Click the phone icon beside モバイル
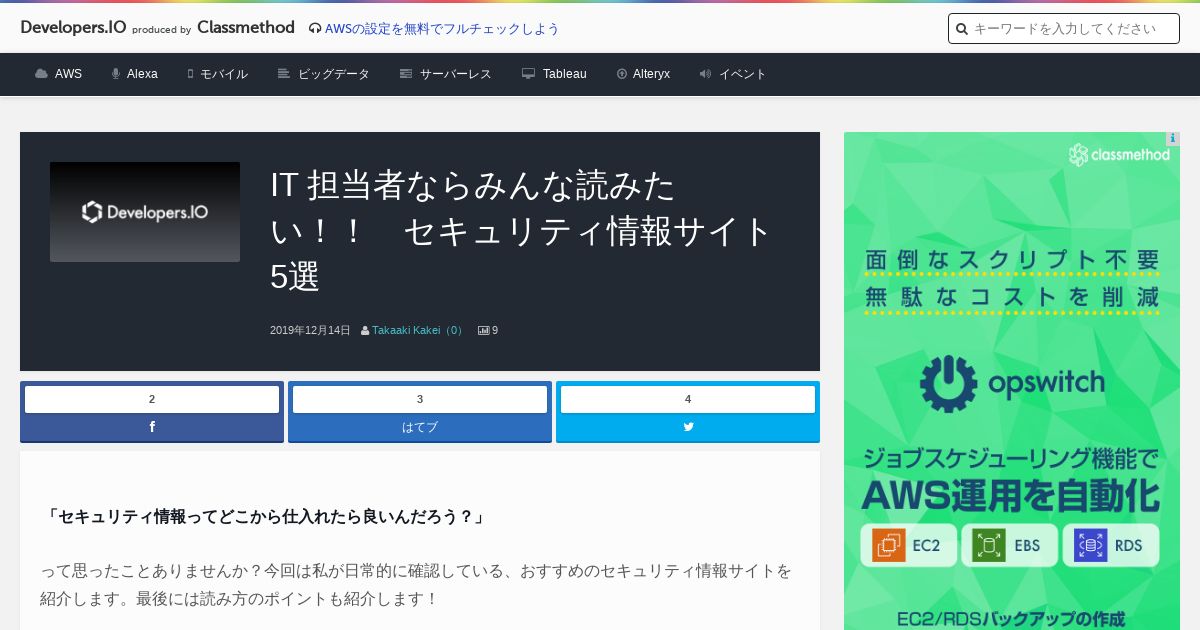The height and width of the screenshot is (630, 1200). (190, 74)
